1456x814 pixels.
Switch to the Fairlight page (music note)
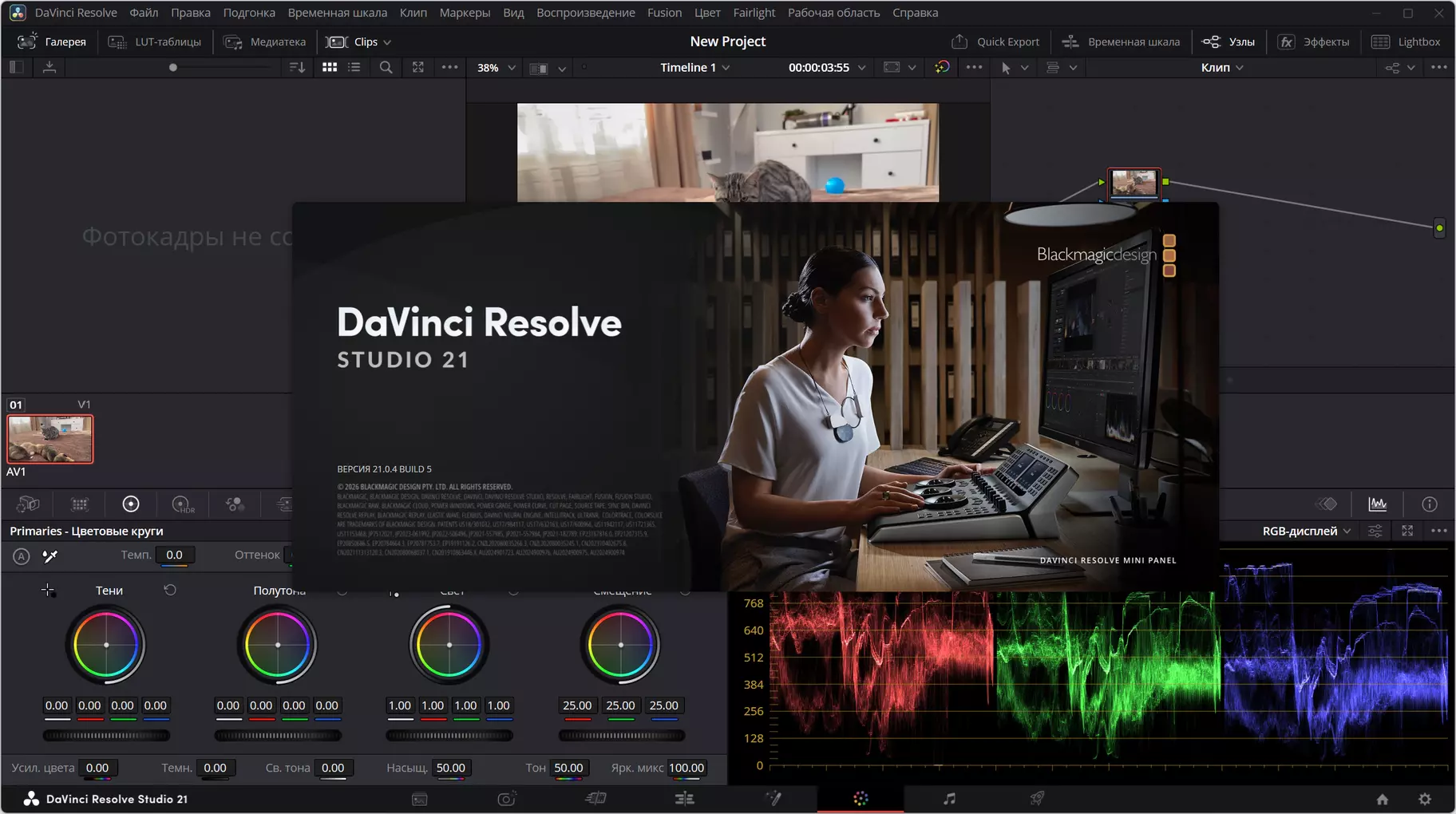(x=949, y=799)
